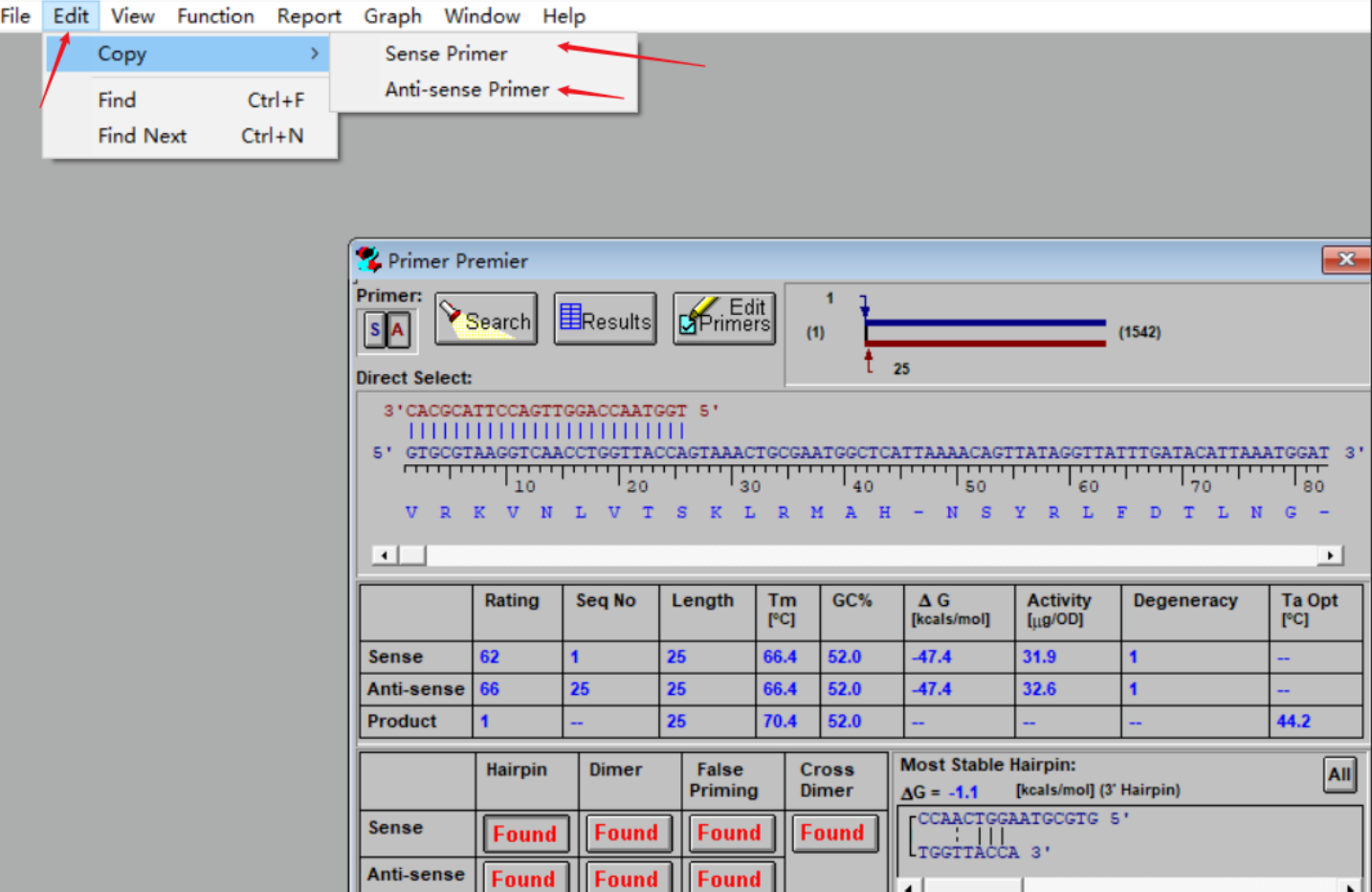
Task: Click Found button for Anti-sense Dimer
Action: click(627, 878)
